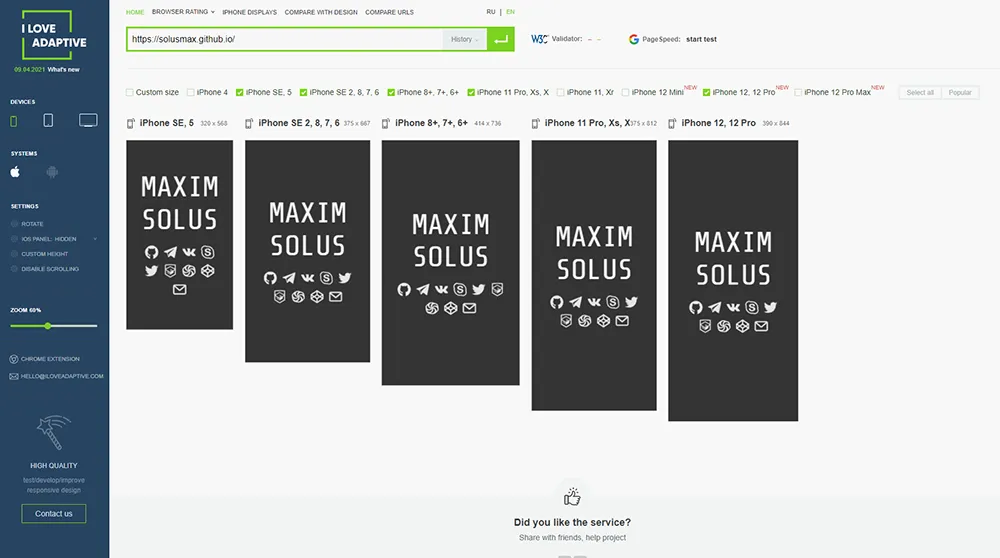Screen dimensions: 1000x558
Task: Click the magic wand High Quality icon
Action: coord(53,432)
